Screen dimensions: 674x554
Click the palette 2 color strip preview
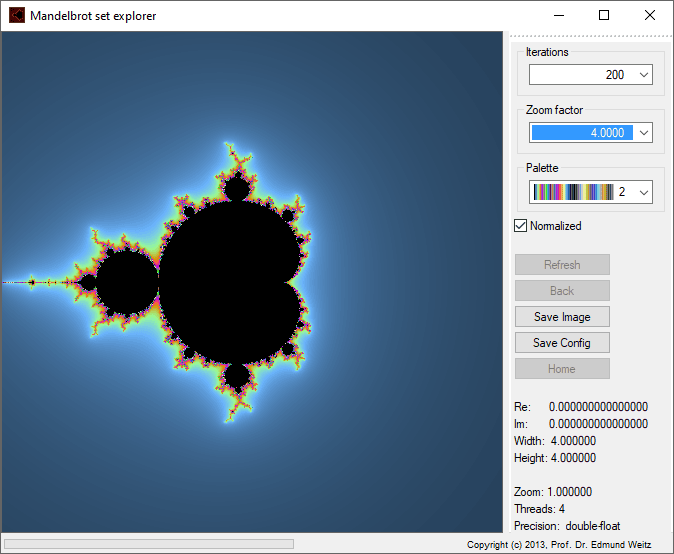click(573, 192)
